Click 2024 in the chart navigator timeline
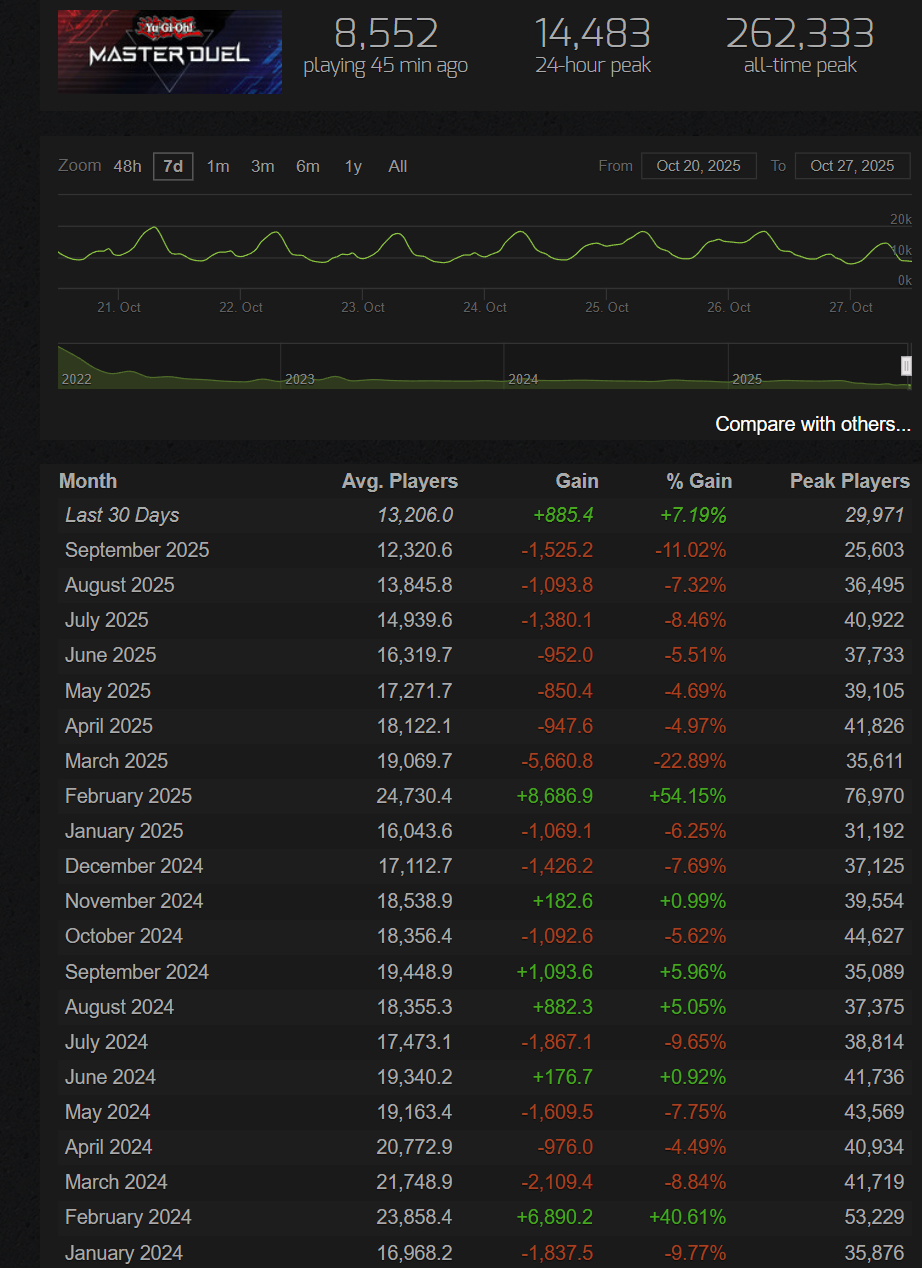The image size is (922, 1268). pyautogui.click(x=523, y=379)
